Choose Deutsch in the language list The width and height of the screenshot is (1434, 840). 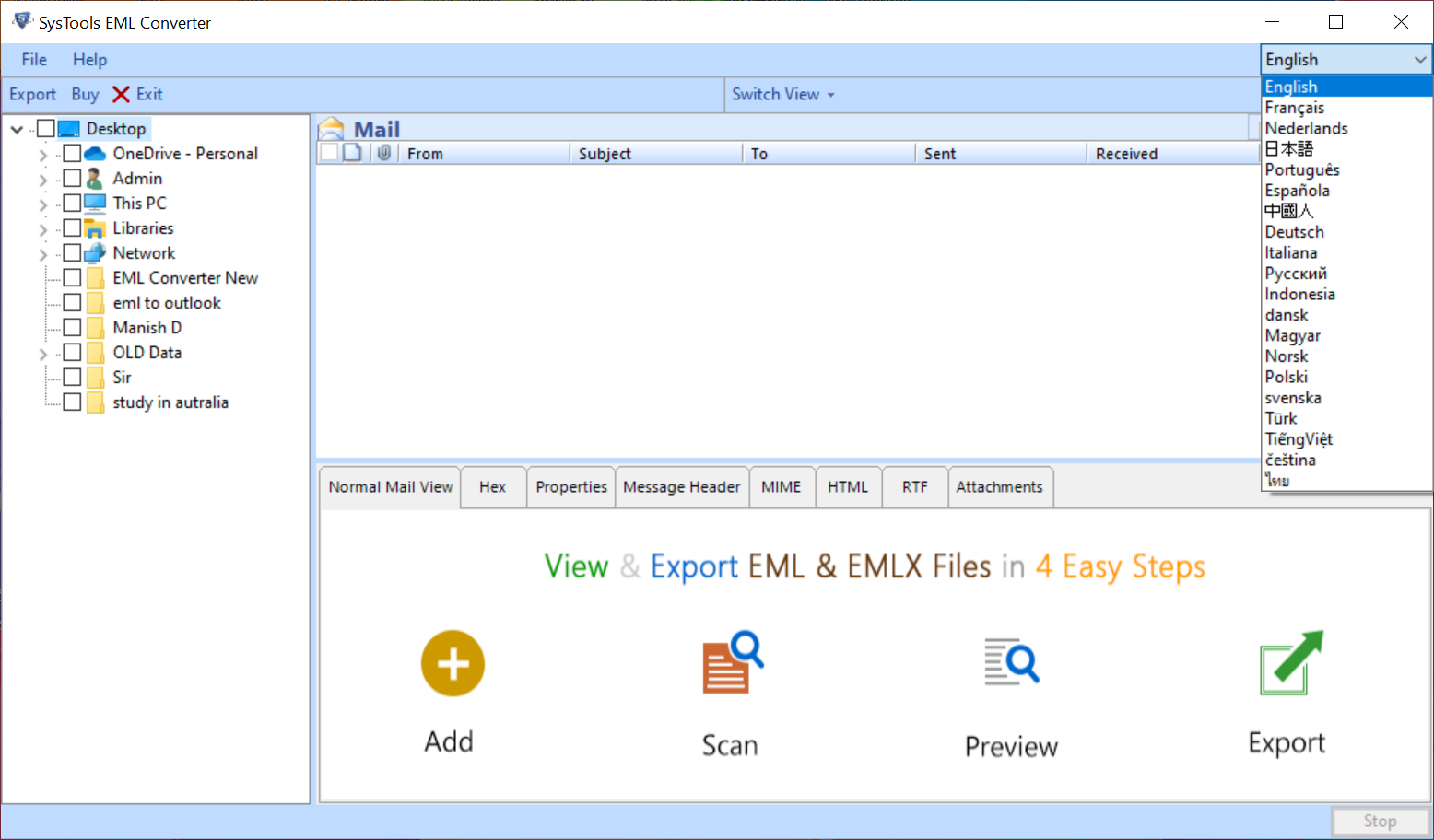click(1346, 232)
